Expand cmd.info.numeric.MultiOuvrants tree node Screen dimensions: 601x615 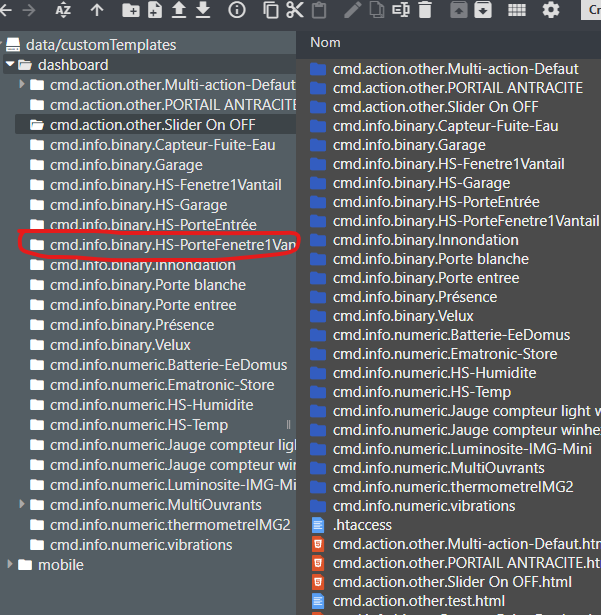[22, 504]
